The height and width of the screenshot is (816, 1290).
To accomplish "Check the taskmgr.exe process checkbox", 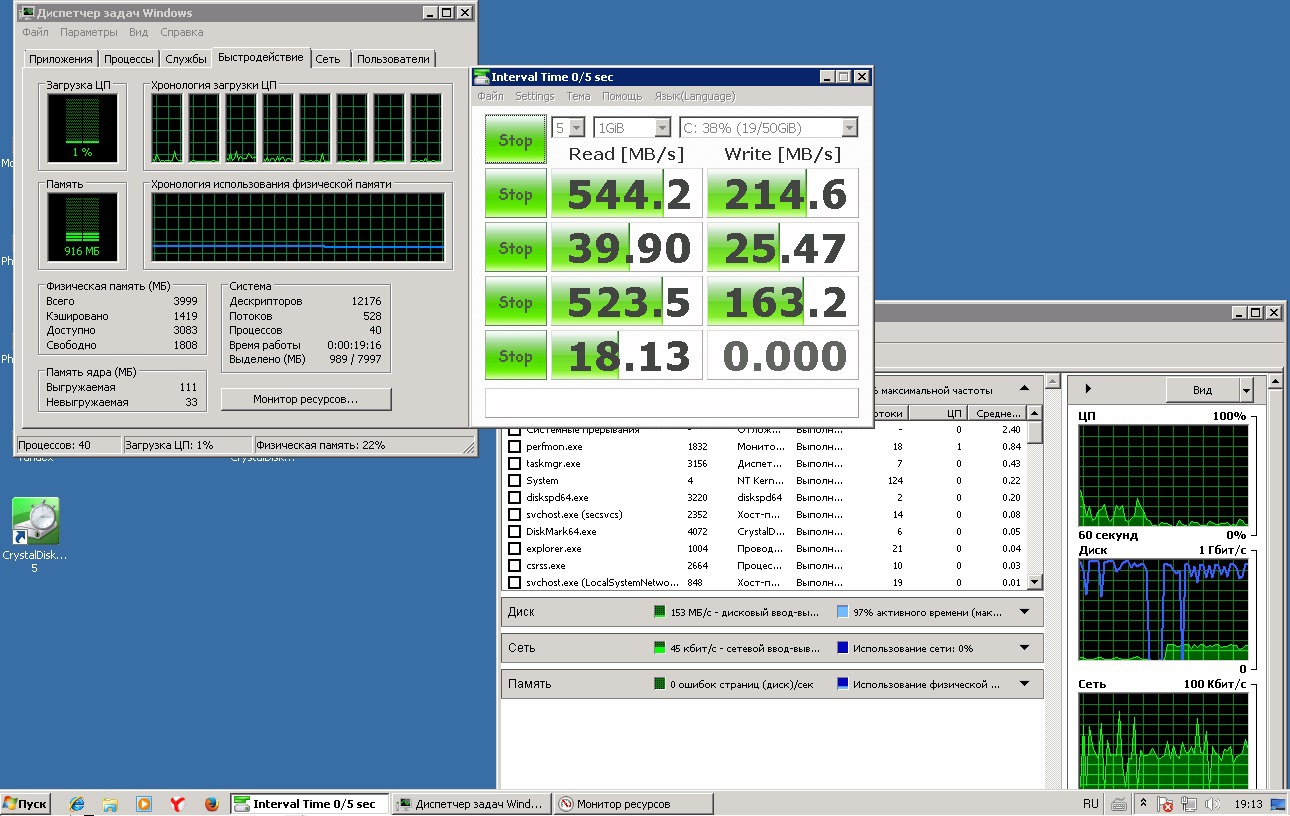I will coord(514,464).
